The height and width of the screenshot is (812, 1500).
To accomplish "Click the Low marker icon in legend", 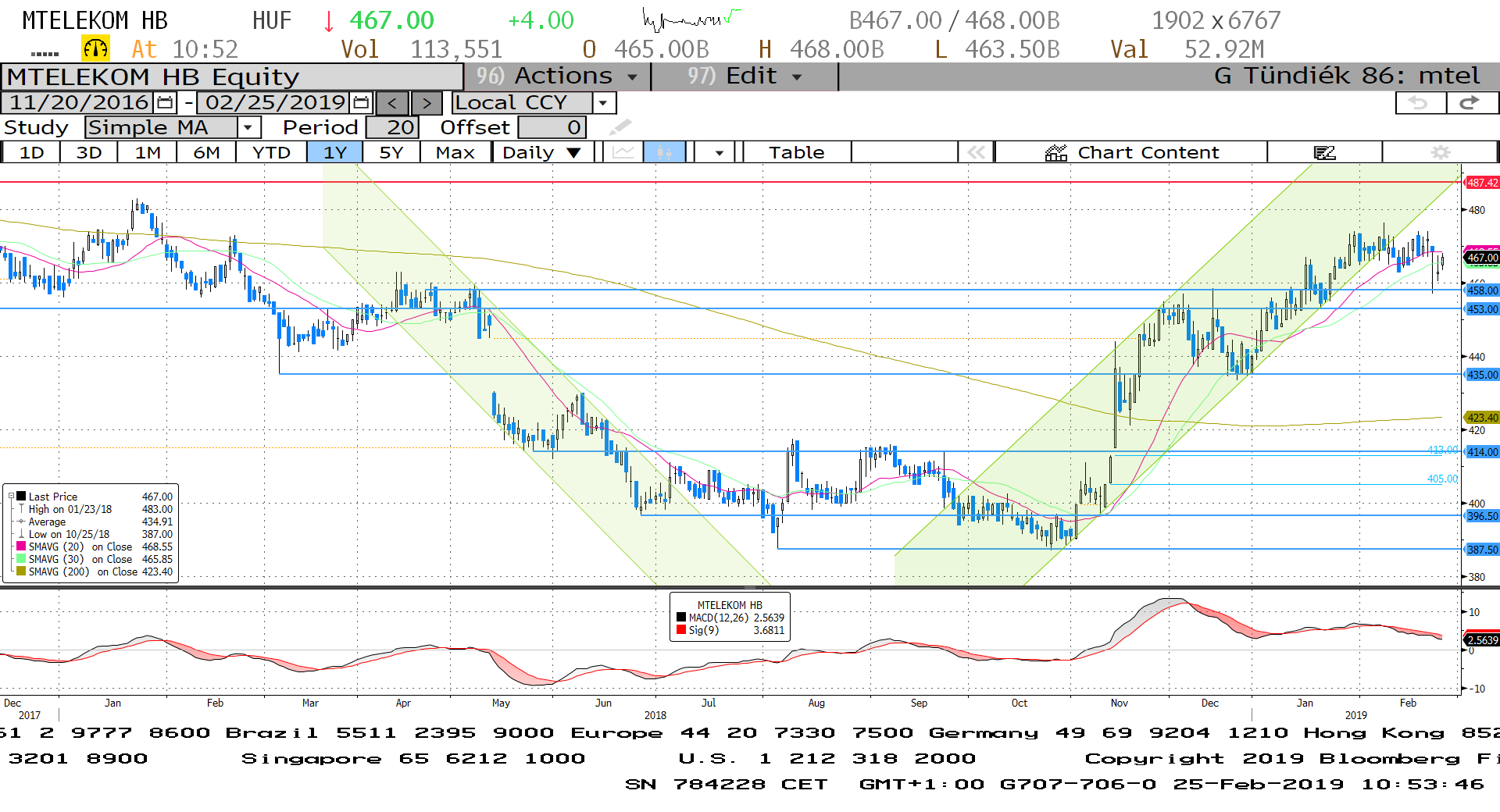I will (21, 534).
